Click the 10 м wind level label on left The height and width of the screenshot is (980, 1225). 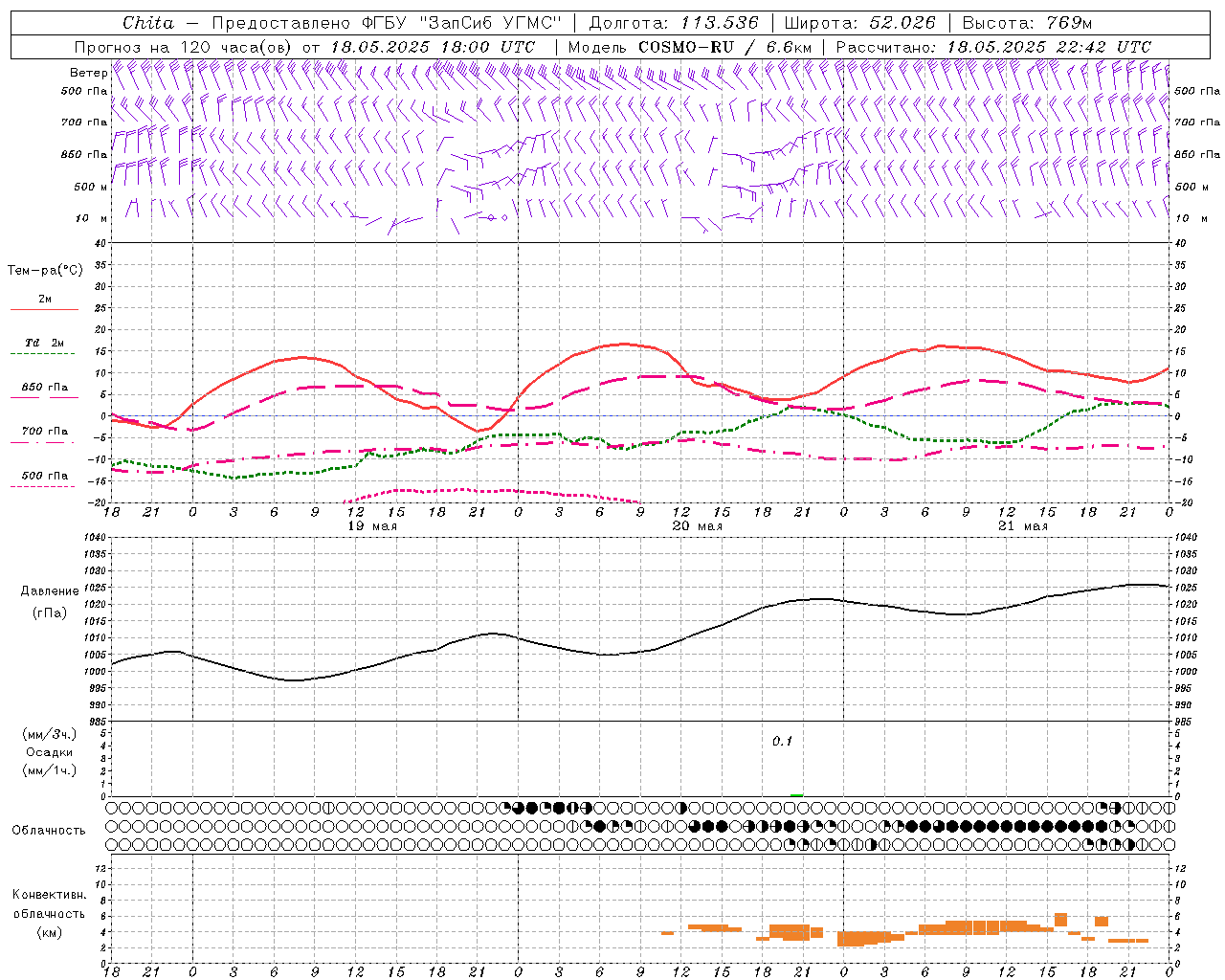click(x=92, y=219)
